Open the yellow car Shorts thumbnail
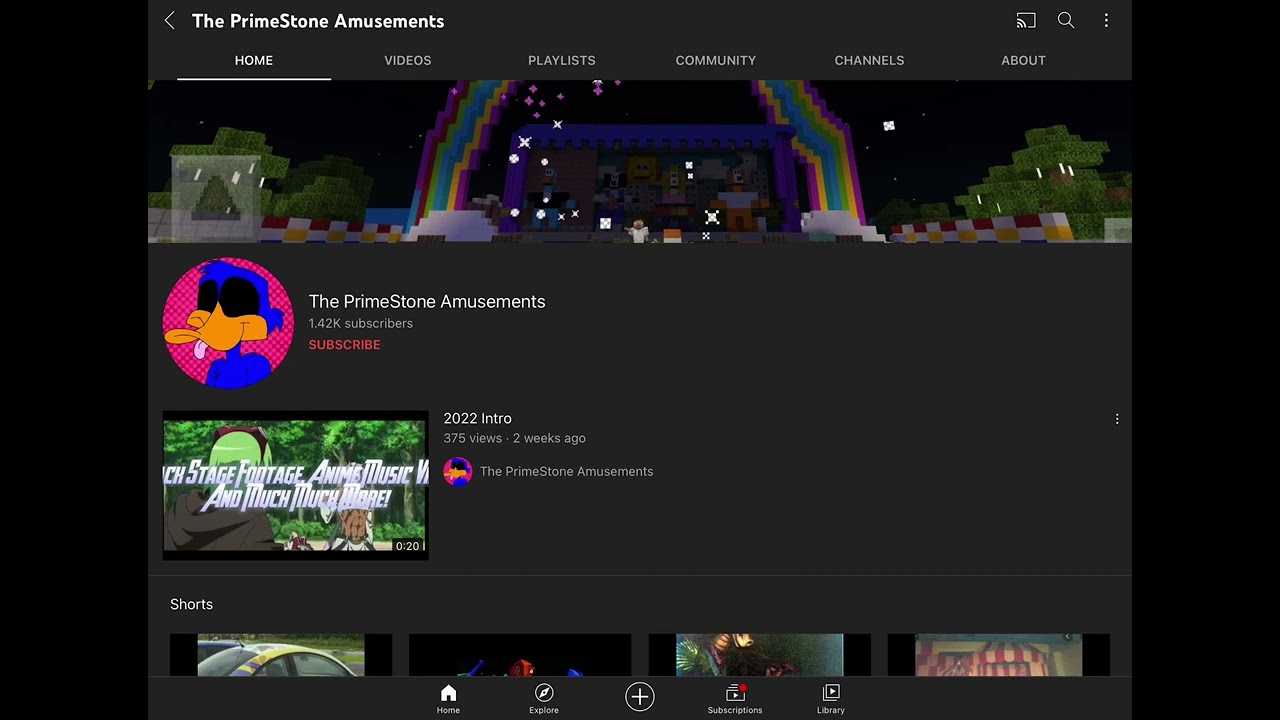The height and width of the screenshot is (720, 1280). pos(281,655)
